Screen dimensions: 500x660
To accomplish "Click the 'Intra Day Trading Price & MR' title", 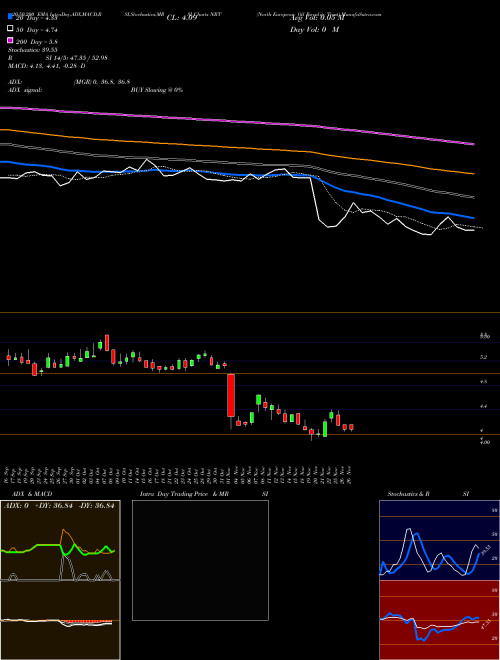I will click(x=184, y=494).
